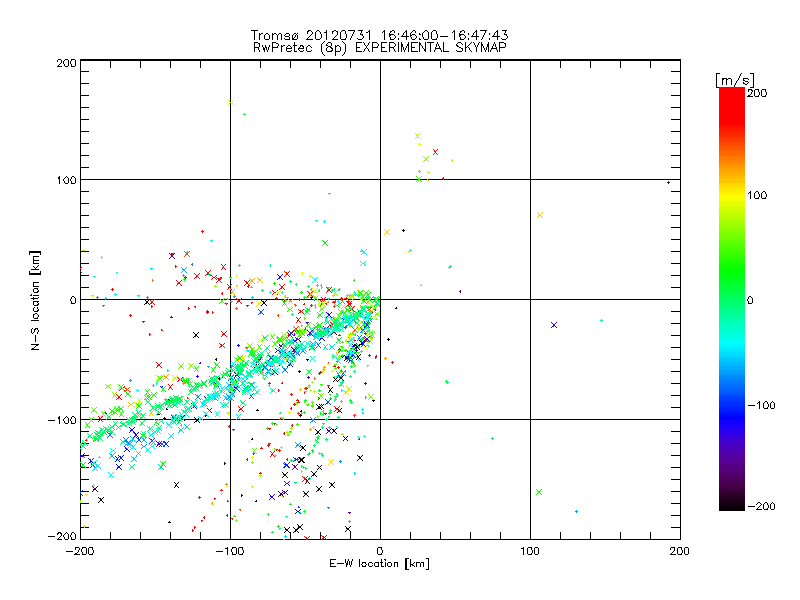The width and height of the screenshot is (800, 600).
Task: Click the 100 tick label on N-S axis
Action: tap(66, 180)
